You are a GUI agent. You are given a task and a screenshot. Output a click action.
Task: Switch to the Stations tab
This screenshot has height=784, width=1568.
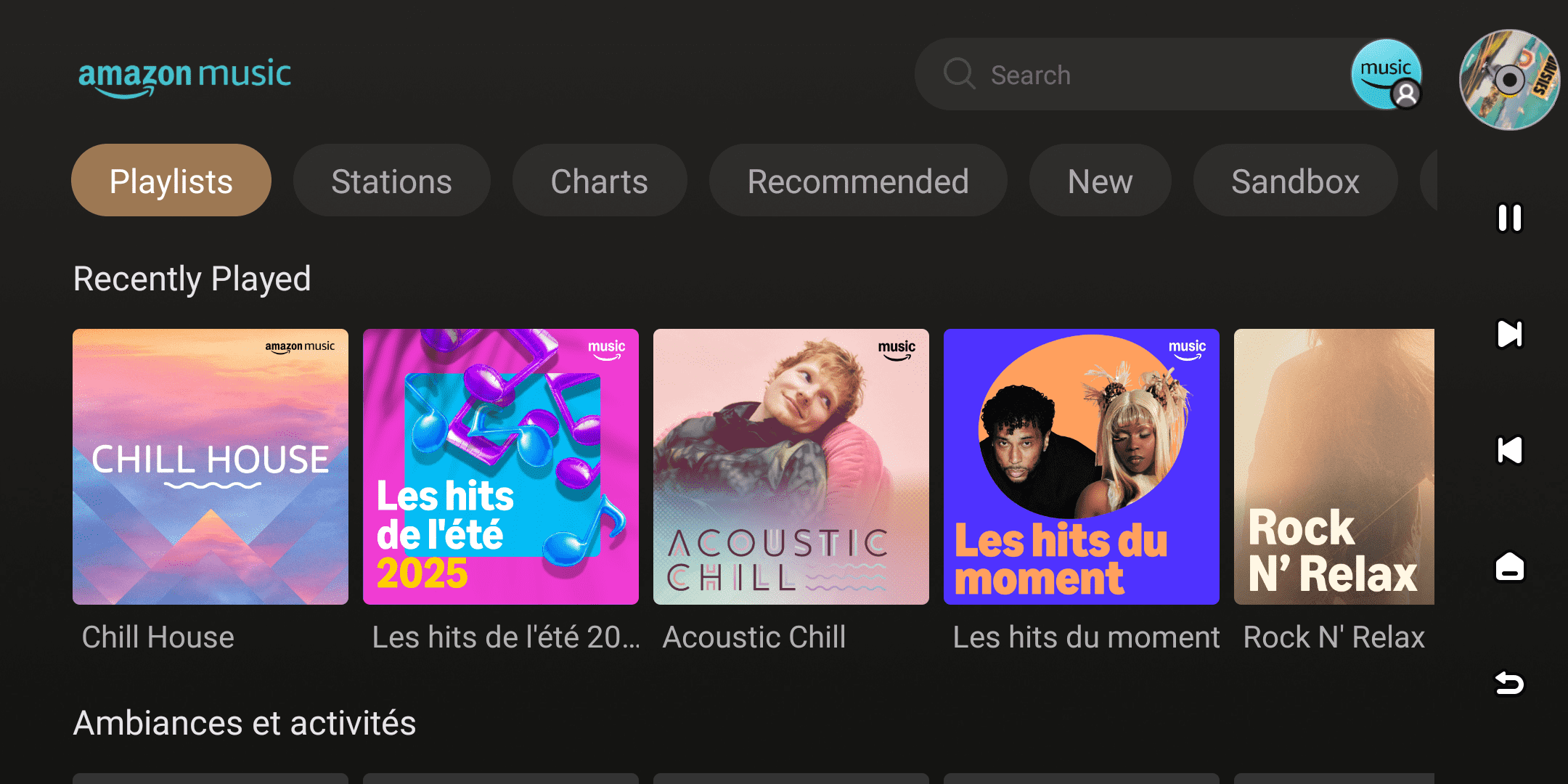[x=392, y=181]
